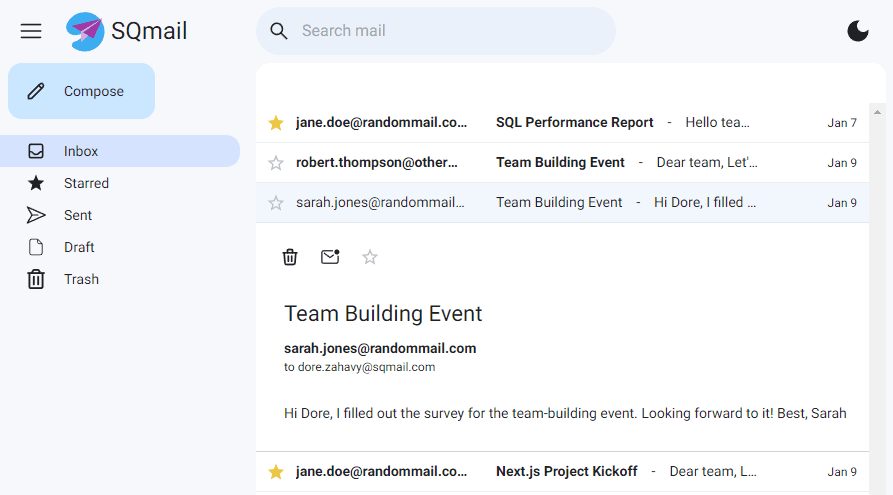The width and height of the screenshot is (893, 495).
Task: Focus the Search mail field
Action: pyautogui.click(x=436, y=31)
